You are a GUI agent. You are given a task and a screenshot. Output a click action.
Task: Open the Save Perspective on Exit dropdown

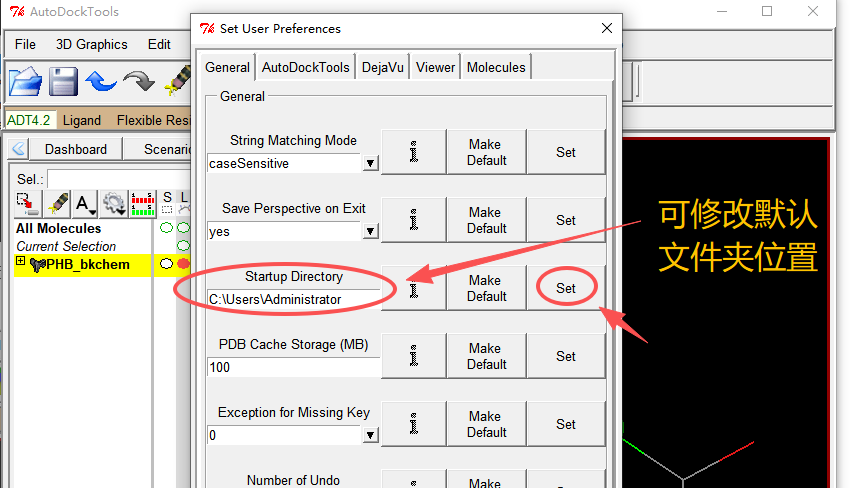pos(370,231)
